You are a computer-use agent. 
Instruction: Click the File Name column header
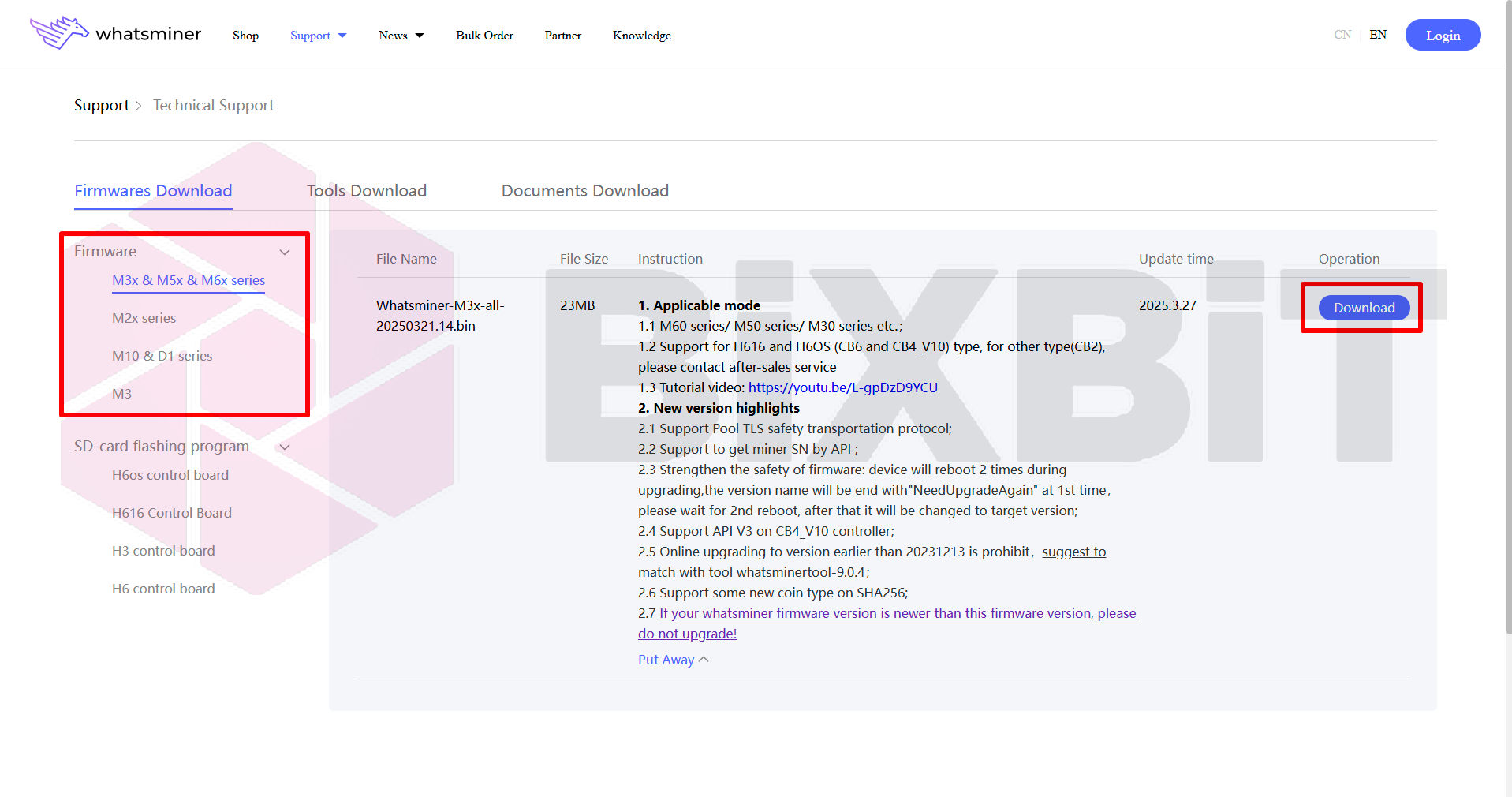click(406, 259)
